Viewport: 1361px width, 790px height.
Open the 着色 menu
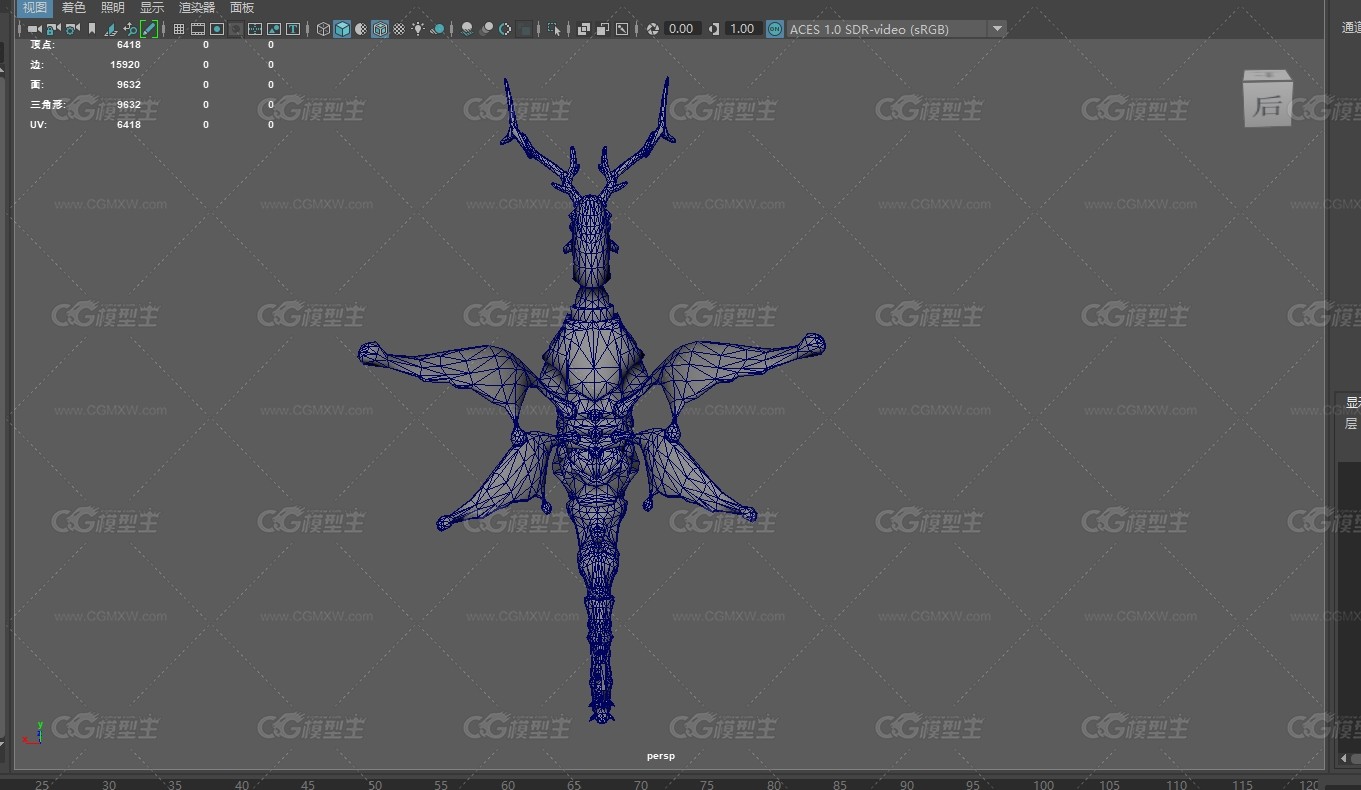coord(74,8)
